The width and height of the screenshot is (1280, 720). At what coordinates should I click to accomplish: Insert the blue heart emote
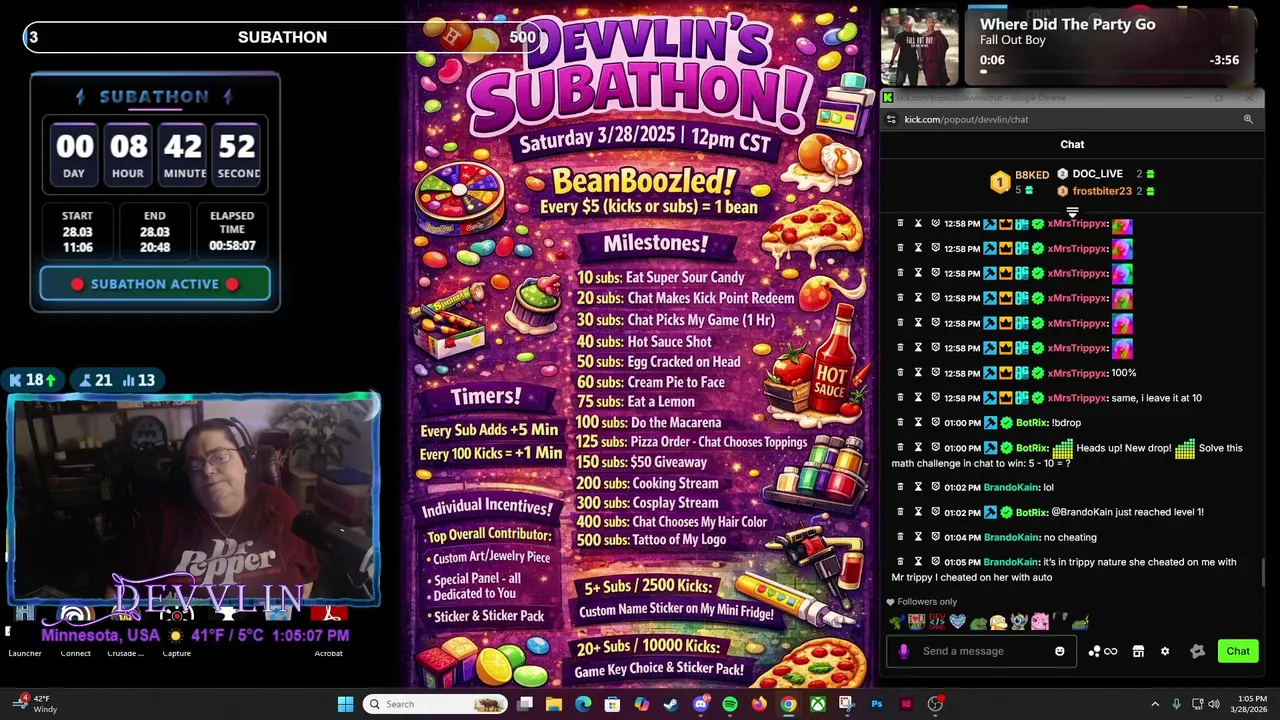[x=958, y=622]
